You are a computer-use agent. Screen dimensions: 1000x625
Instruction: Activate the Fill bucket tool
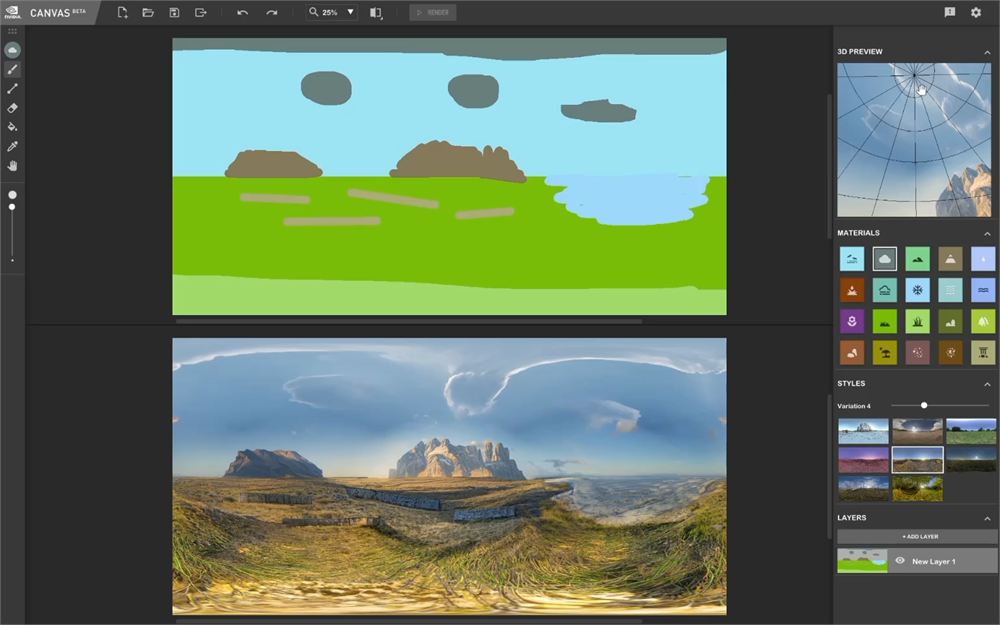[12, 127]
